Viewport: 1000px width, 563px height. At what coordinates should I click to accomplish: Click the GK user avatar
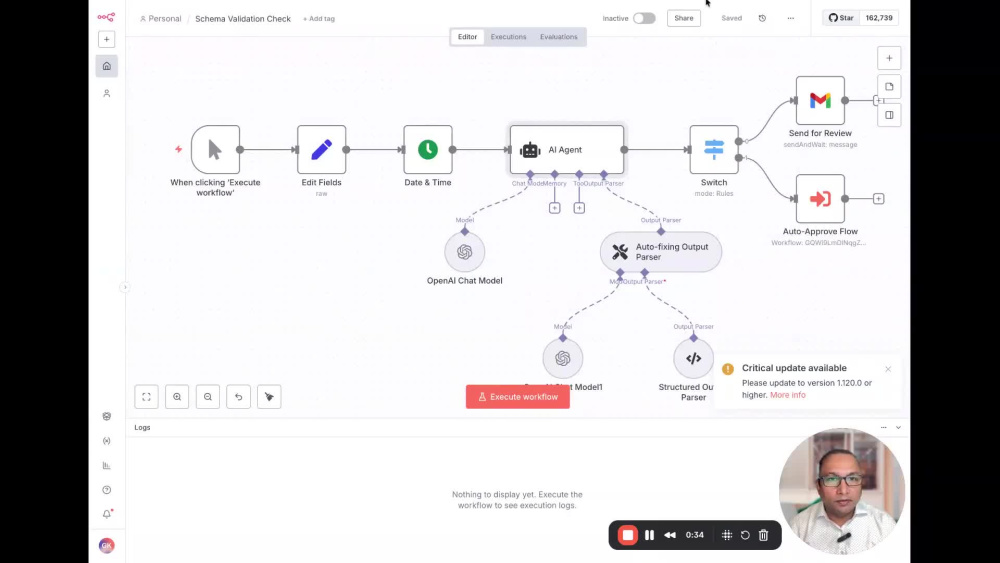107,545
